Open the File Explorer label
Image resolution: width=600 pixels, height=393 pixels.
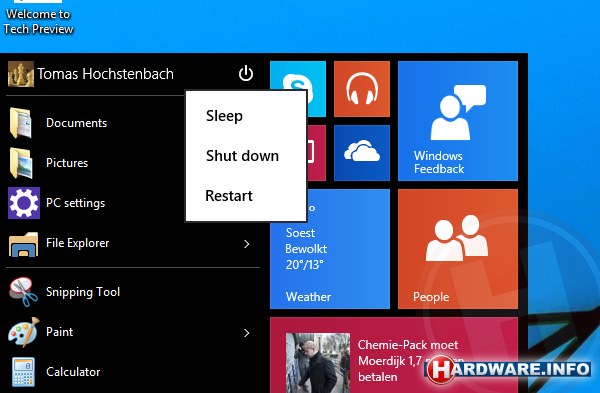click(x=78, y=243)
